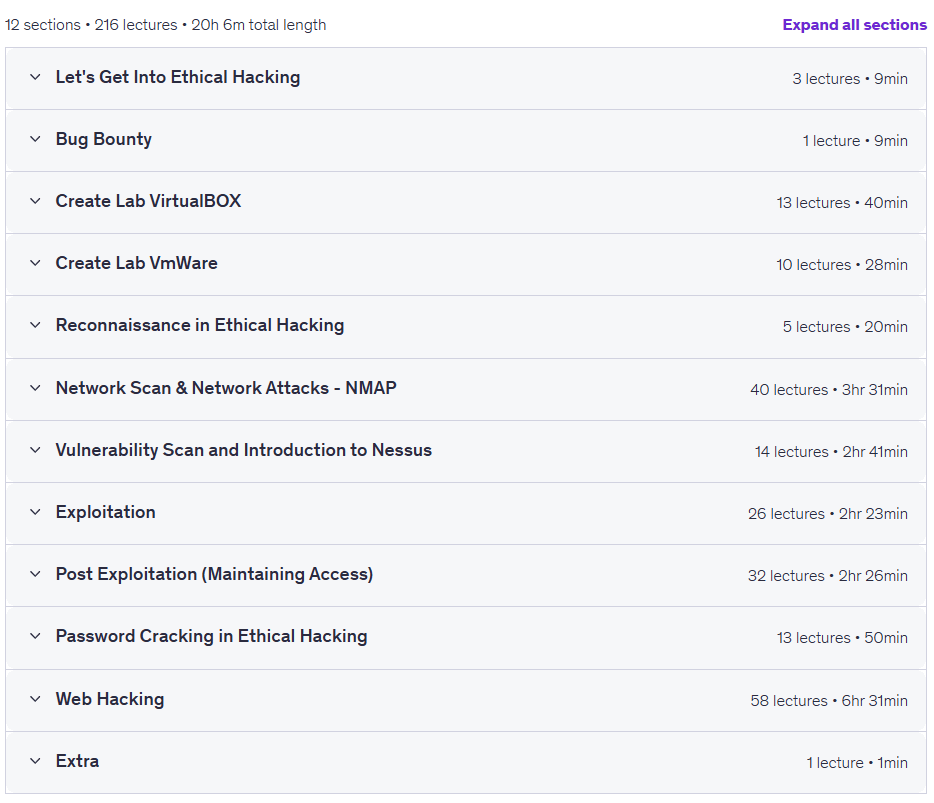Click the 32 lectures • 2hr 26min label
This screenshot has height=803, width=934.
coord(828,575)
